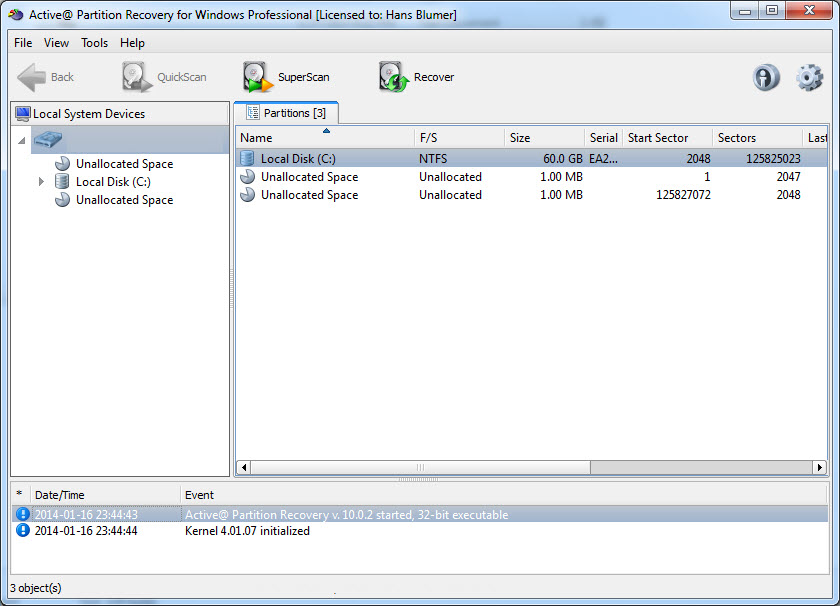The width and height of the screenshot is (840, 606).
Task: Select the Kernel 4.01.07 initialized log entry
Action: [420, 531]
